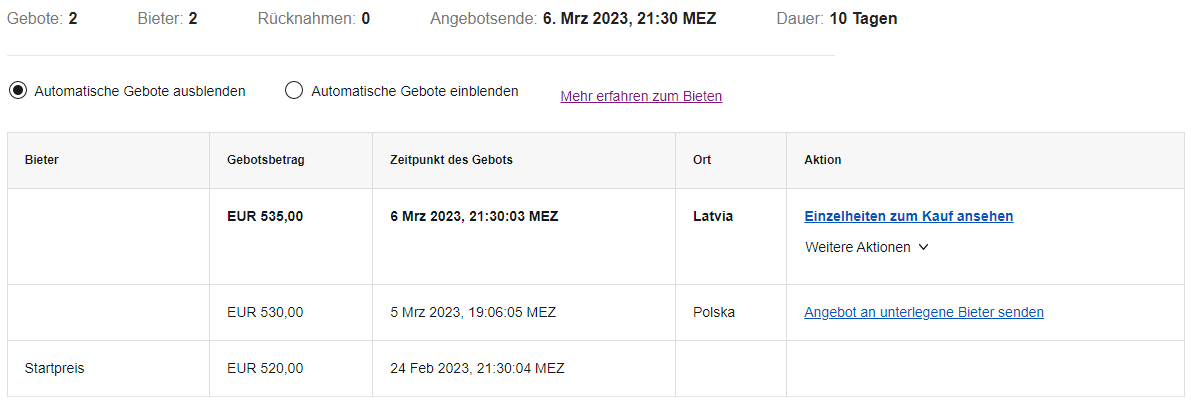
Task: Click the EUR 535,00 winning bid amount
Action: pos(265,216)
